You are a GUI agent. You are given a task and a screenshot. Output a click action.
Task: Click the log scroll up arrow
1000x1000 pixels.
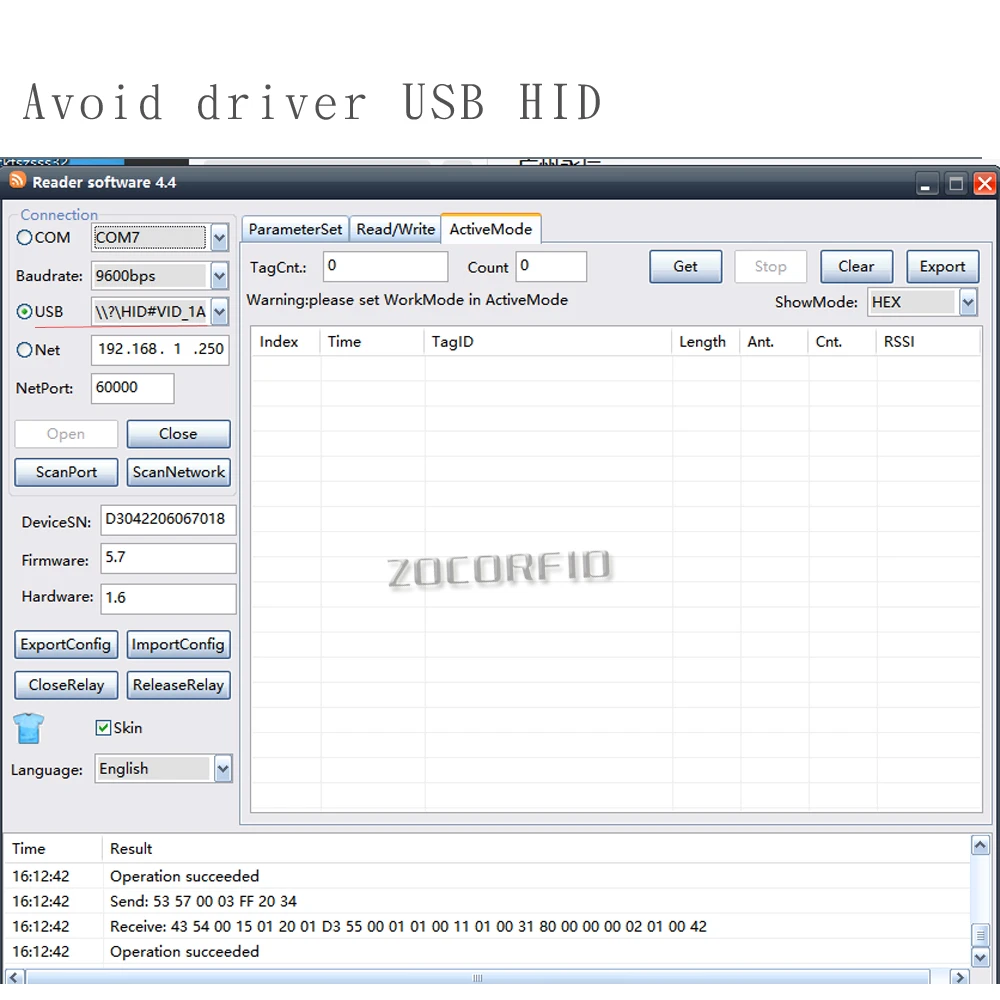(980, 846)
